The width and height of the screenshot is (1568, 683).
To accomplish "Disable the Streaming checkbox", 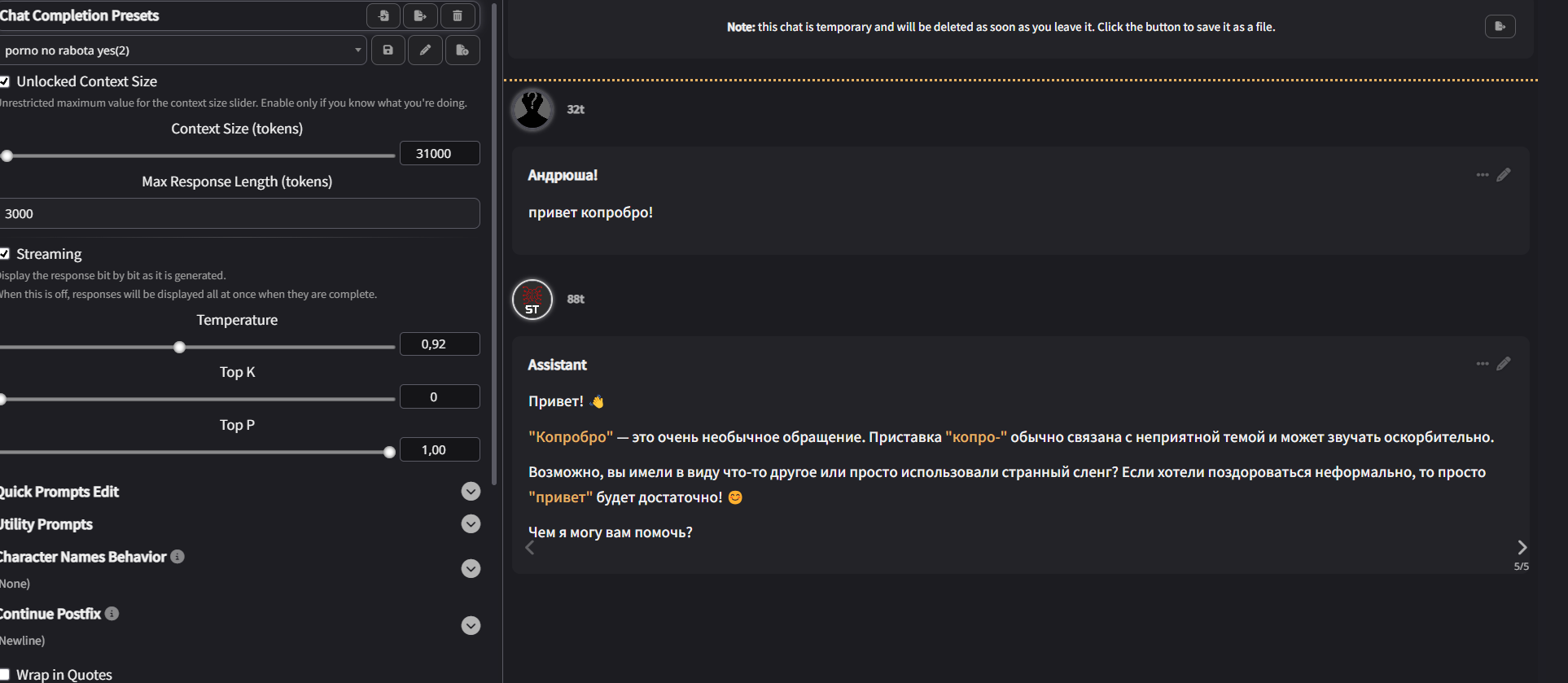I will click(5, 254).
